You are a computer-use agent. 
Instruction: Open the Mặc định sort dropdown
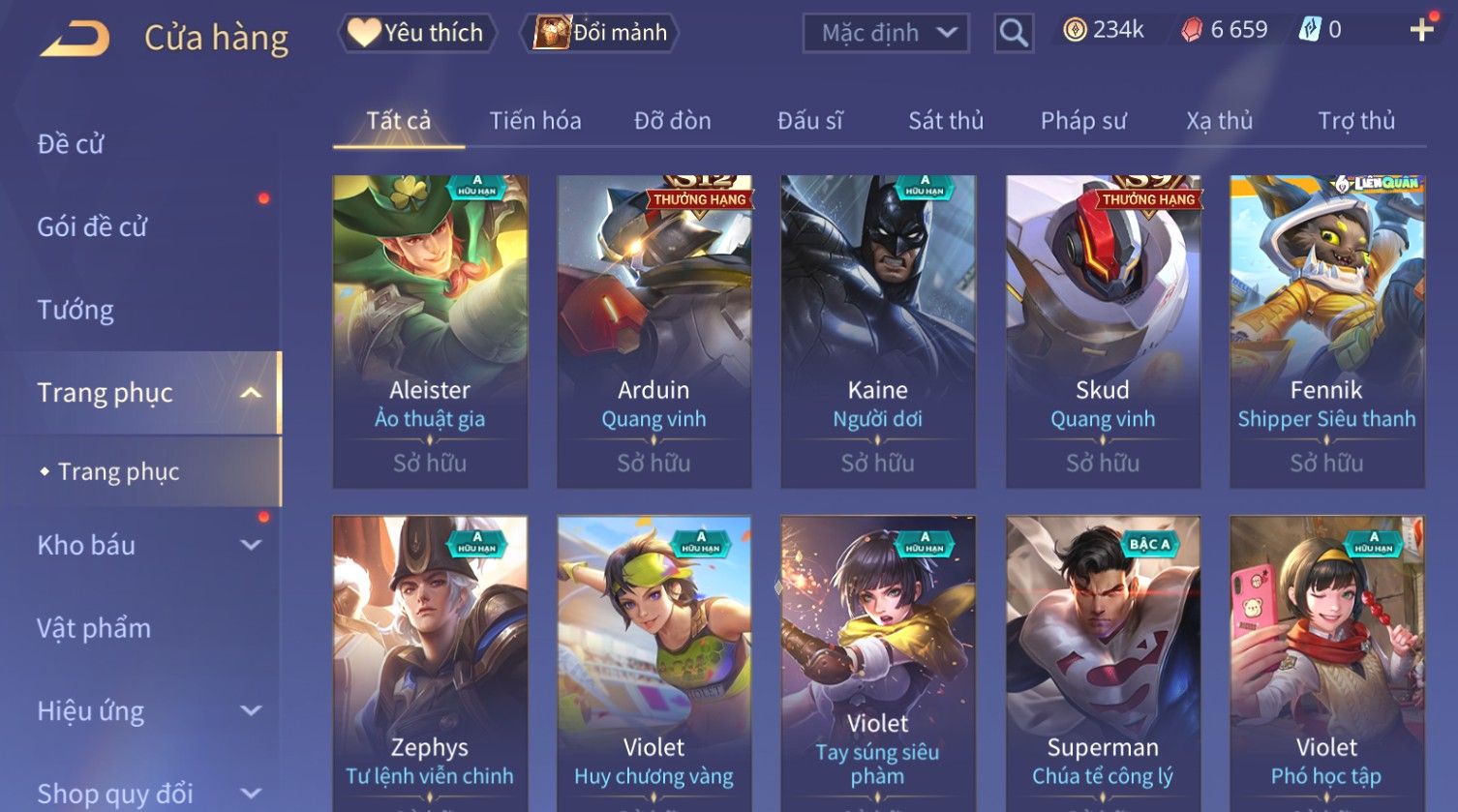click(x=886, y=33)
